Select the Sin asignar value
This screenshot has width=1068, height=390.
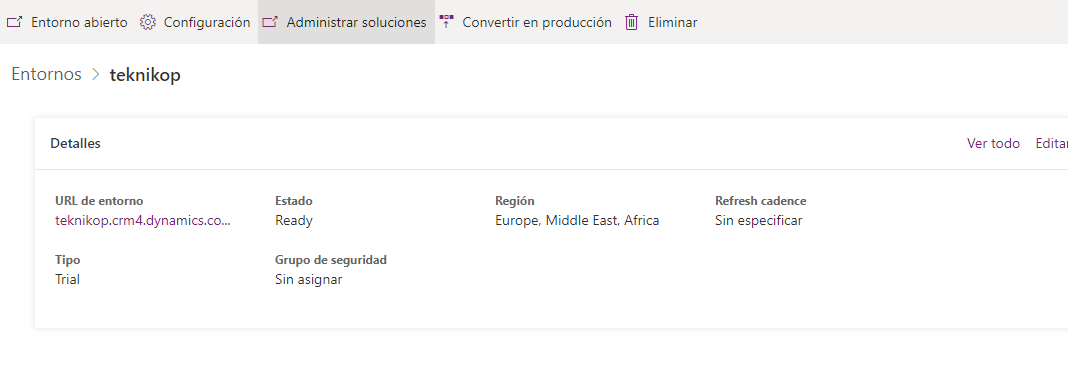coord(309,279)
